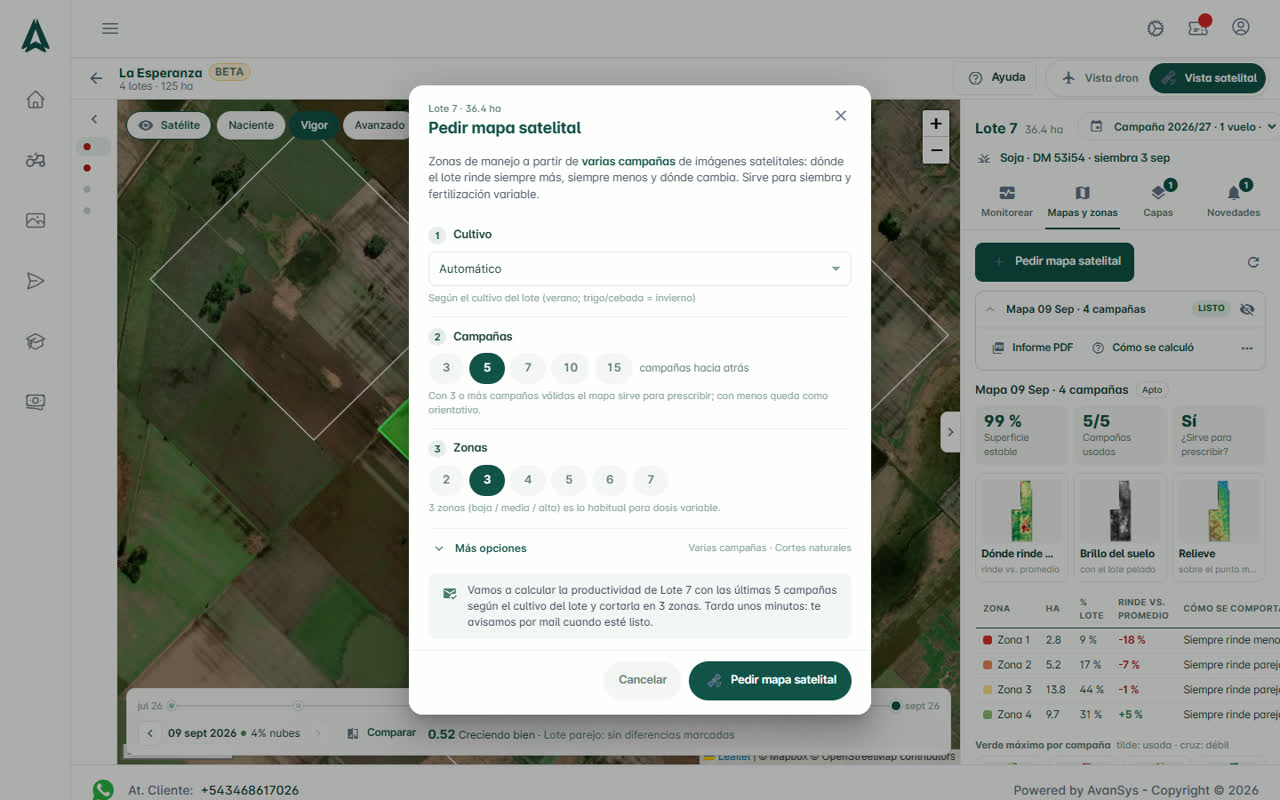This screenshot has height=800, width=1280.
Task: Open the WhatsApp customer support icon
Action: point(103,790)
